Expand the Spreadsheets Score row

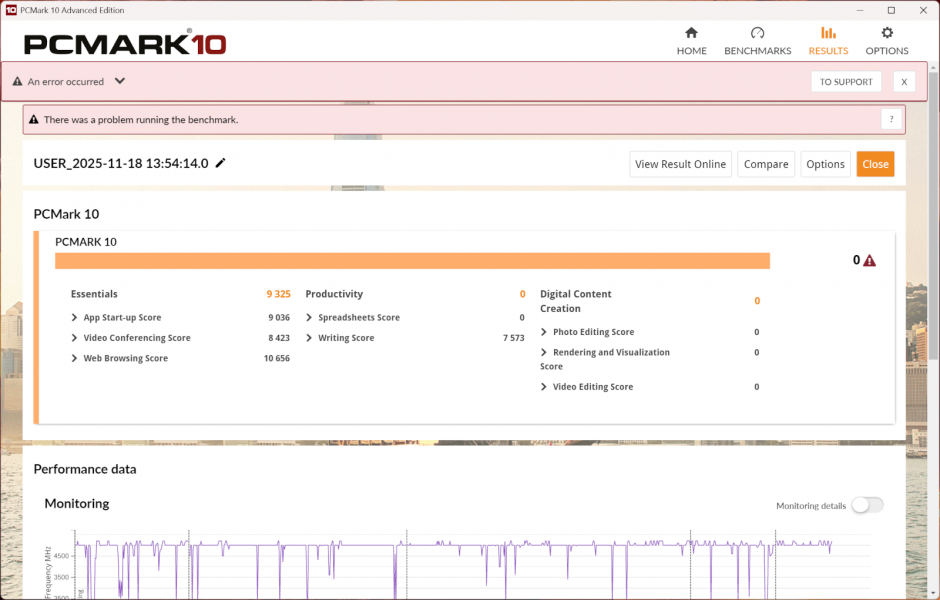[x=310, y=318]
